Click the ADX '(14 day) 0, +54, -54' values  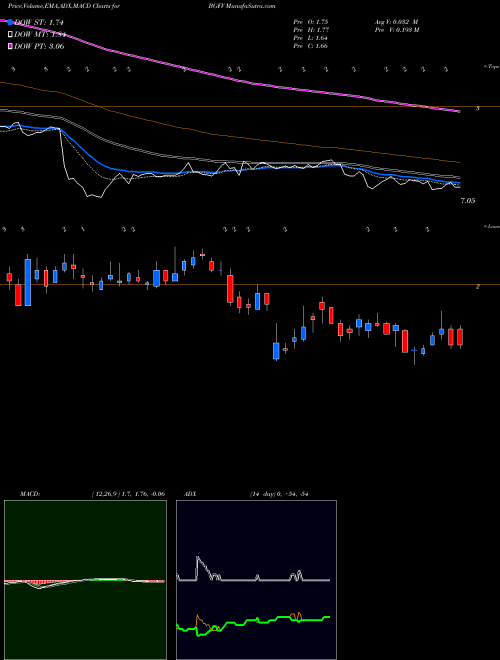279,494
